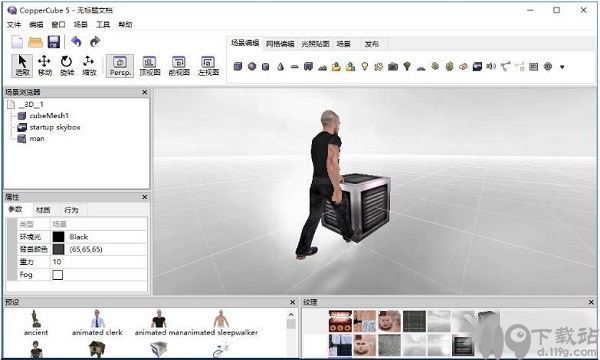
Task: Select the 场景编辑 tab
Action: 245,43
